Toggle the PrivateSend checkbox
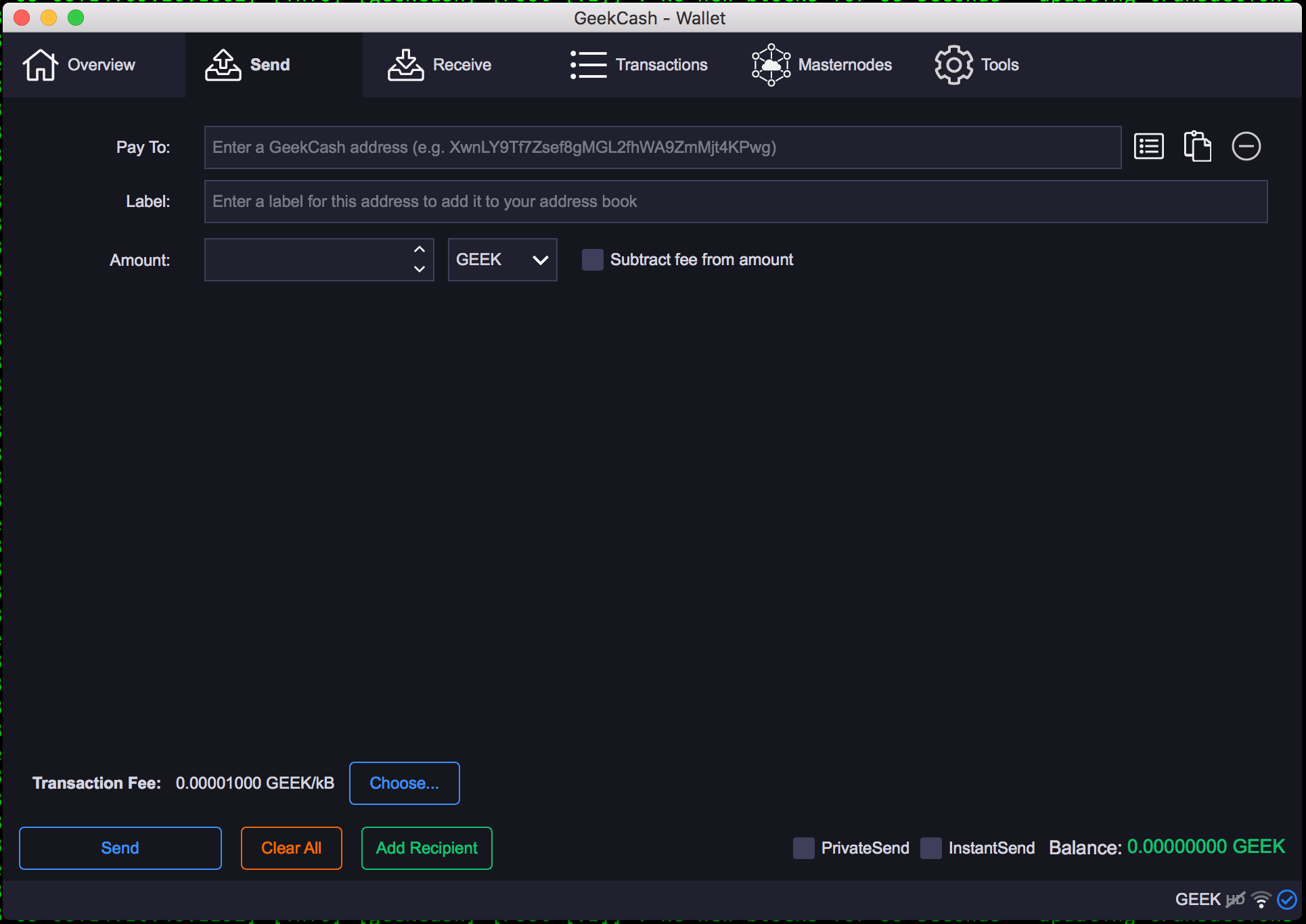 804,848
